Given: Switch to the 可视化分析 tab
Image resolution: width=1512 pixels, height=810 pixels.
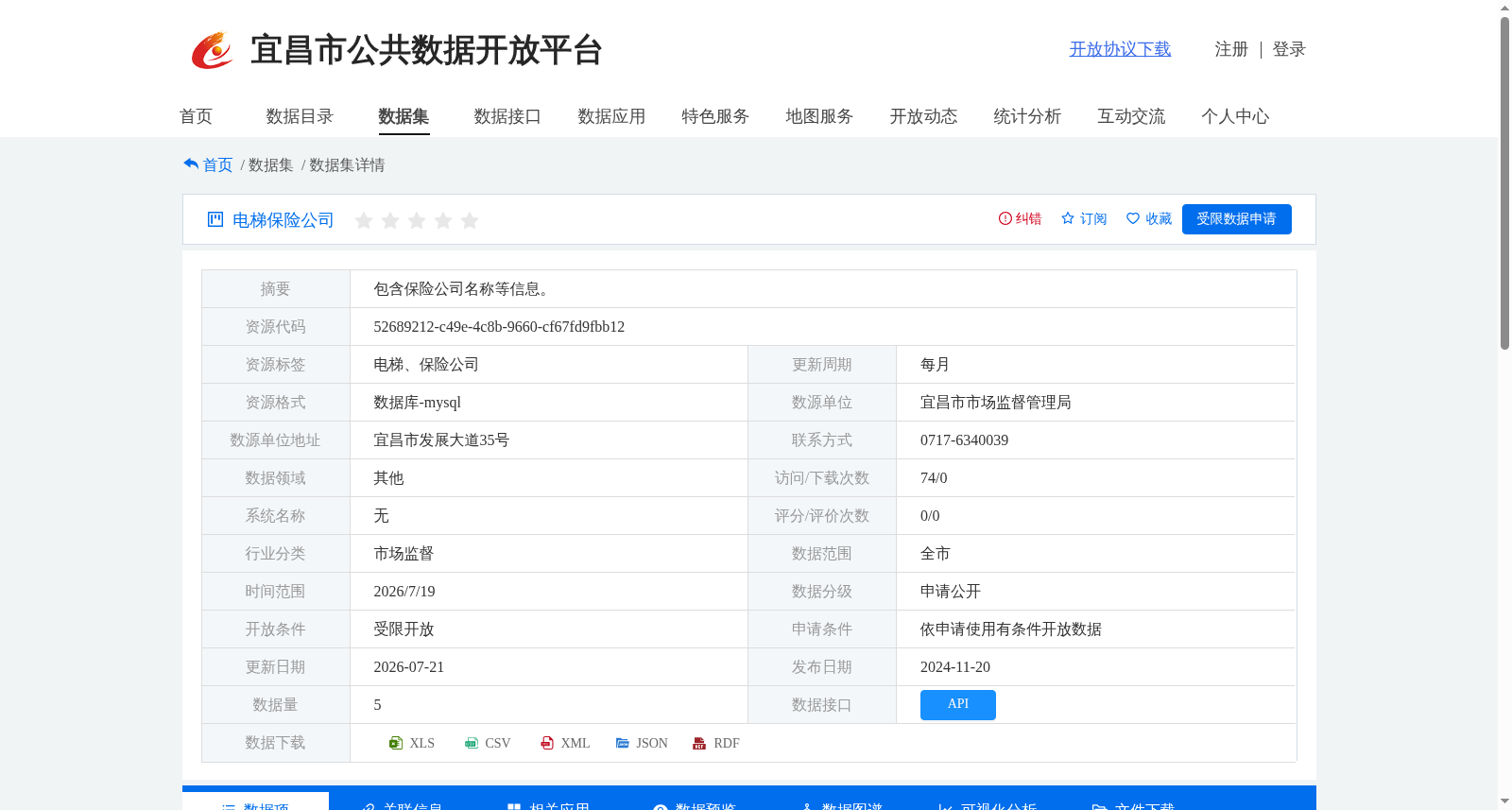Looking at the screenshot, I should click(x=988, y=803).
